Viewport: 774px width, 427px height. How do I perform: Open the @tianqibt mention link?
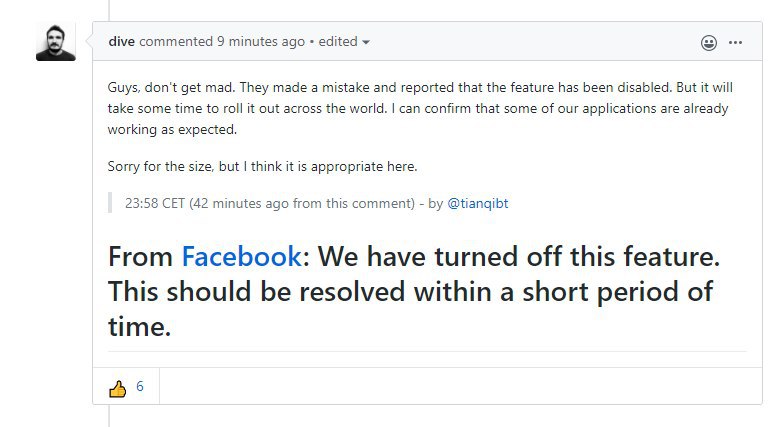[477, 203]
